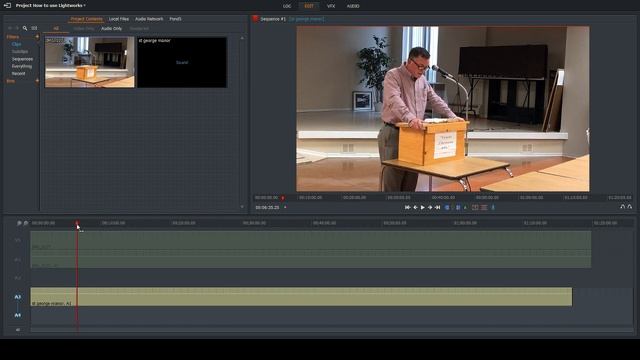This screenshot has height=360, width=640.
Task: Select the All content filter tab
Action: tap(56, 29)
